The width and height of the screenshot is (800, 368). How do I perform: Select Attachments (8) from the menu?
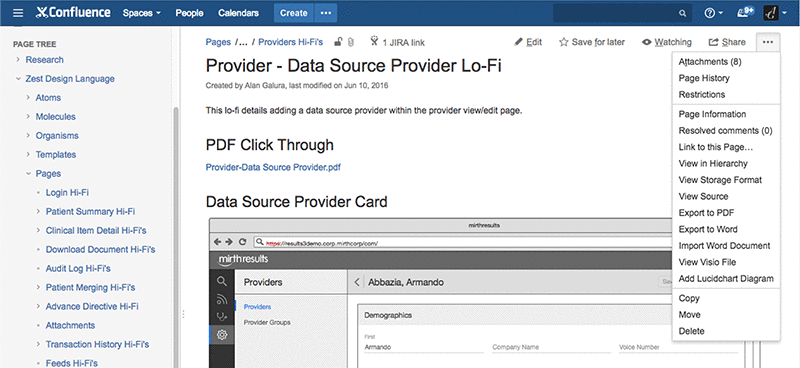(726, 62)
